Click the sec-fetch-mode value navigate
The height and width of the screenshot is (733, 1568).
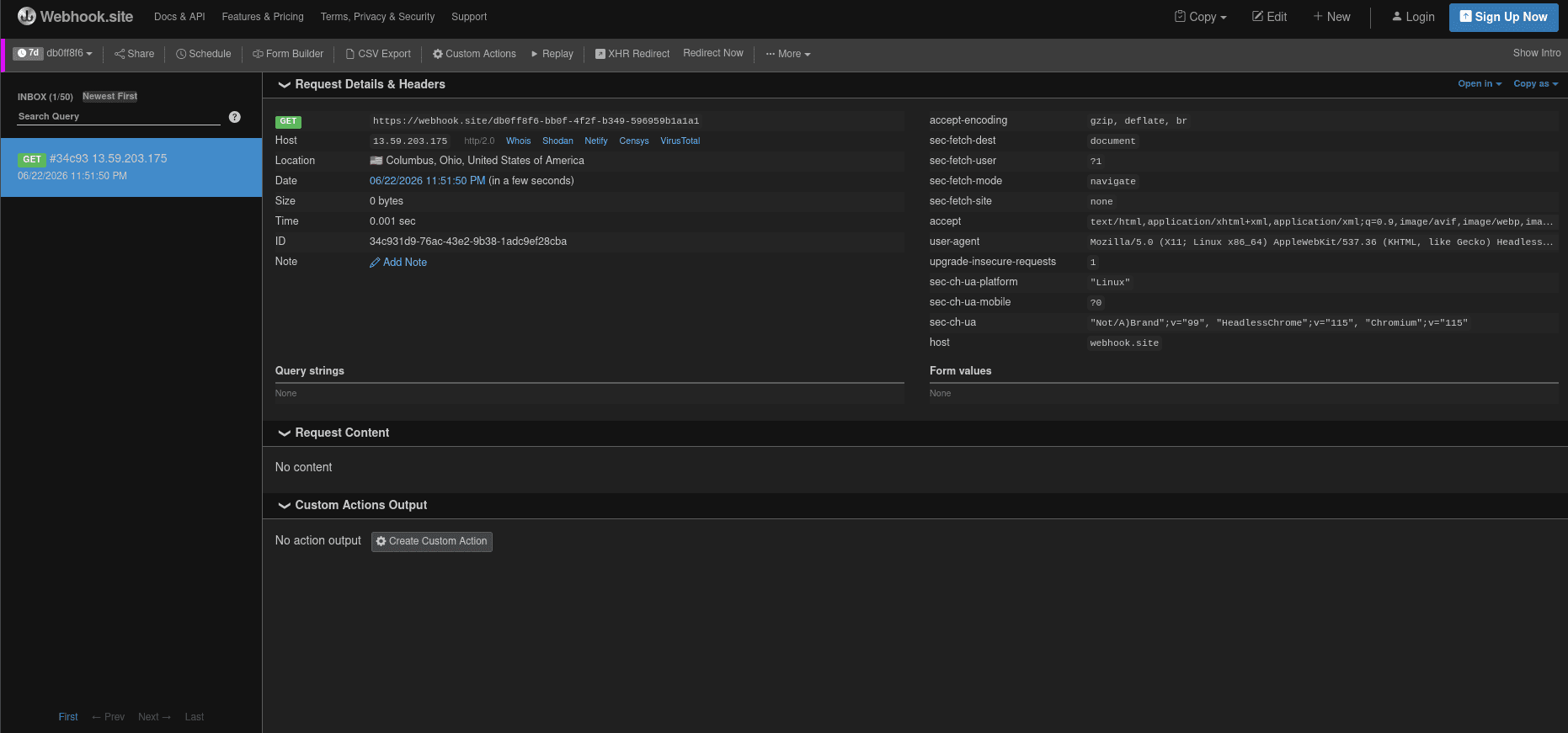click(1112, 182)
